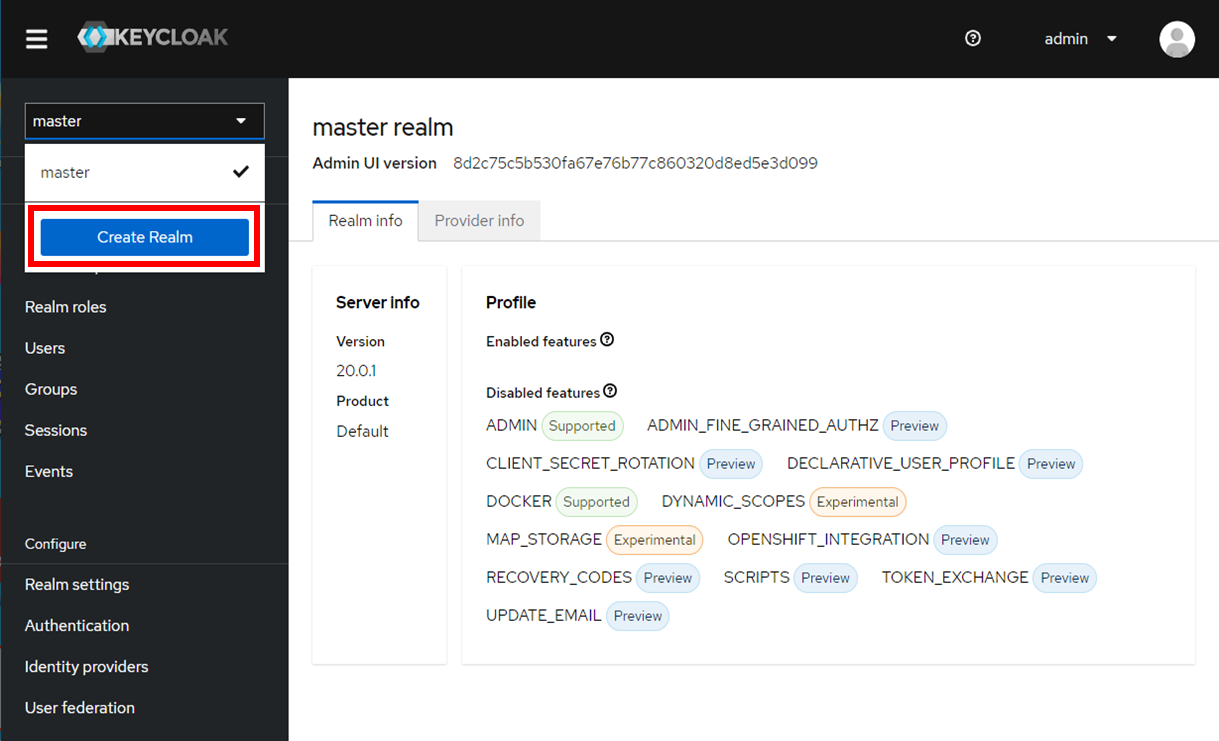
Task: Open the hamburger navigation menu
Action: 36,38
